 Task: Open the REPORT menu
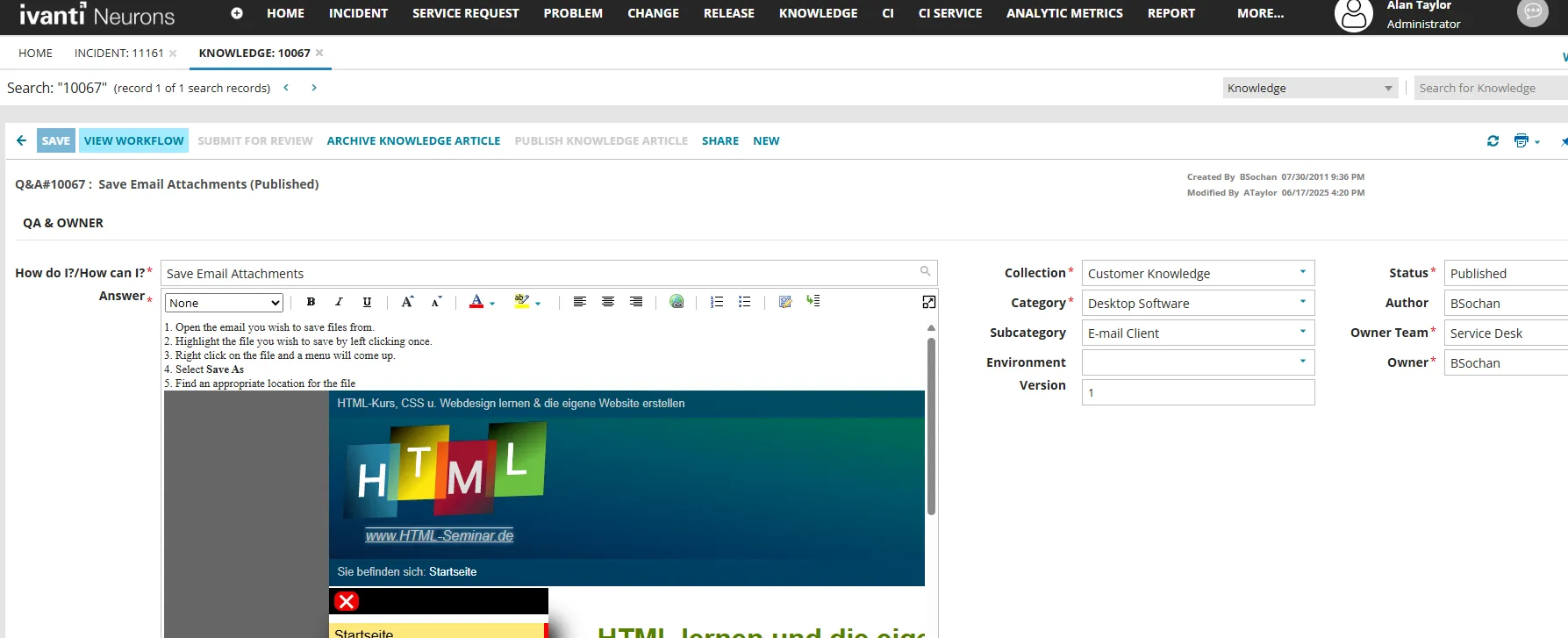tap(1171, 13)
